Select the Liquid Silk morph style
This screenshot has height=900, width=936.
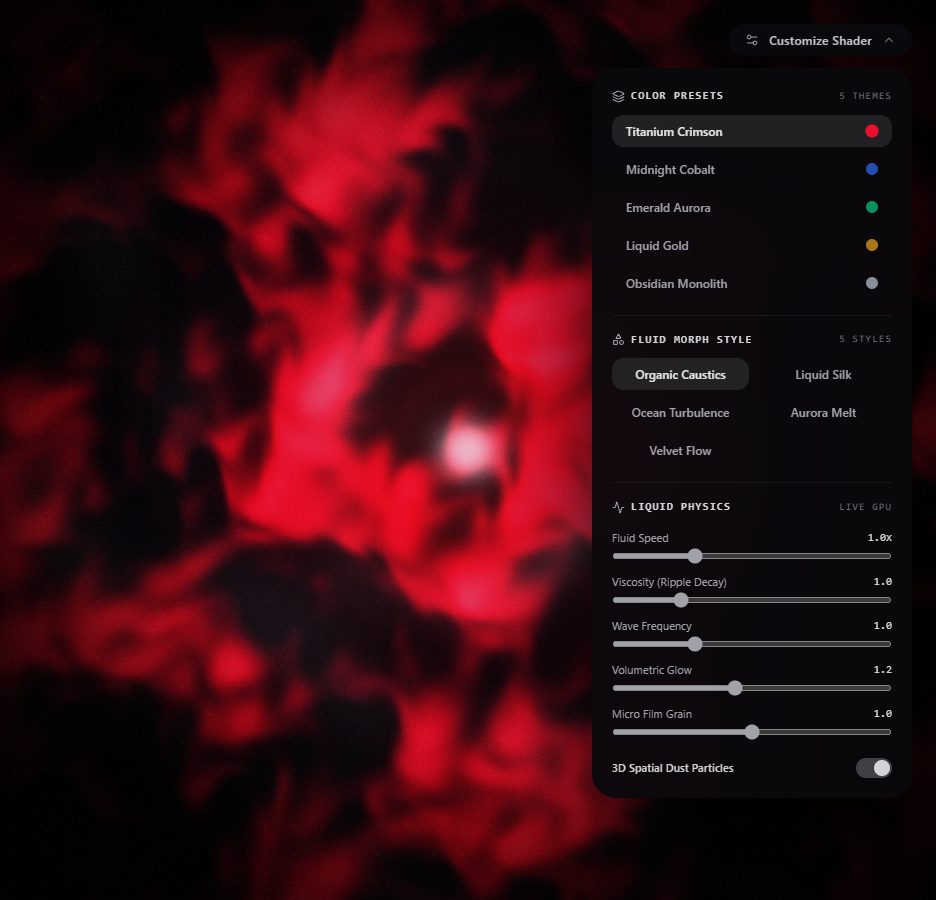point(823,374)
